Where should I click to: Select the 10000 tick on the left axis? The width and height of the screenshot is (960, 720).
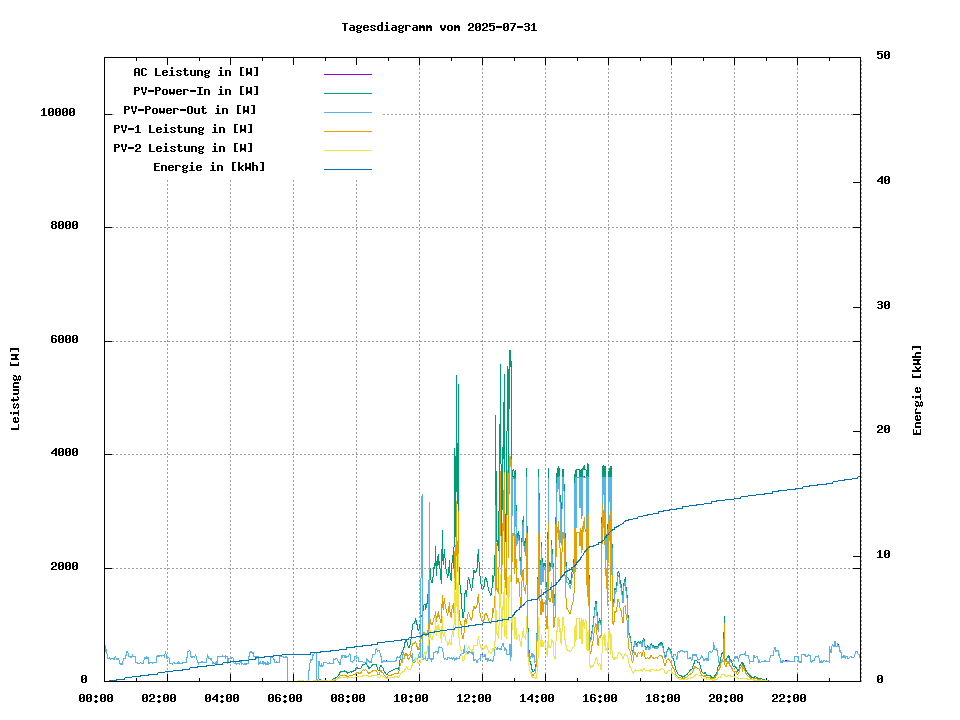click(x=58, y=113)
